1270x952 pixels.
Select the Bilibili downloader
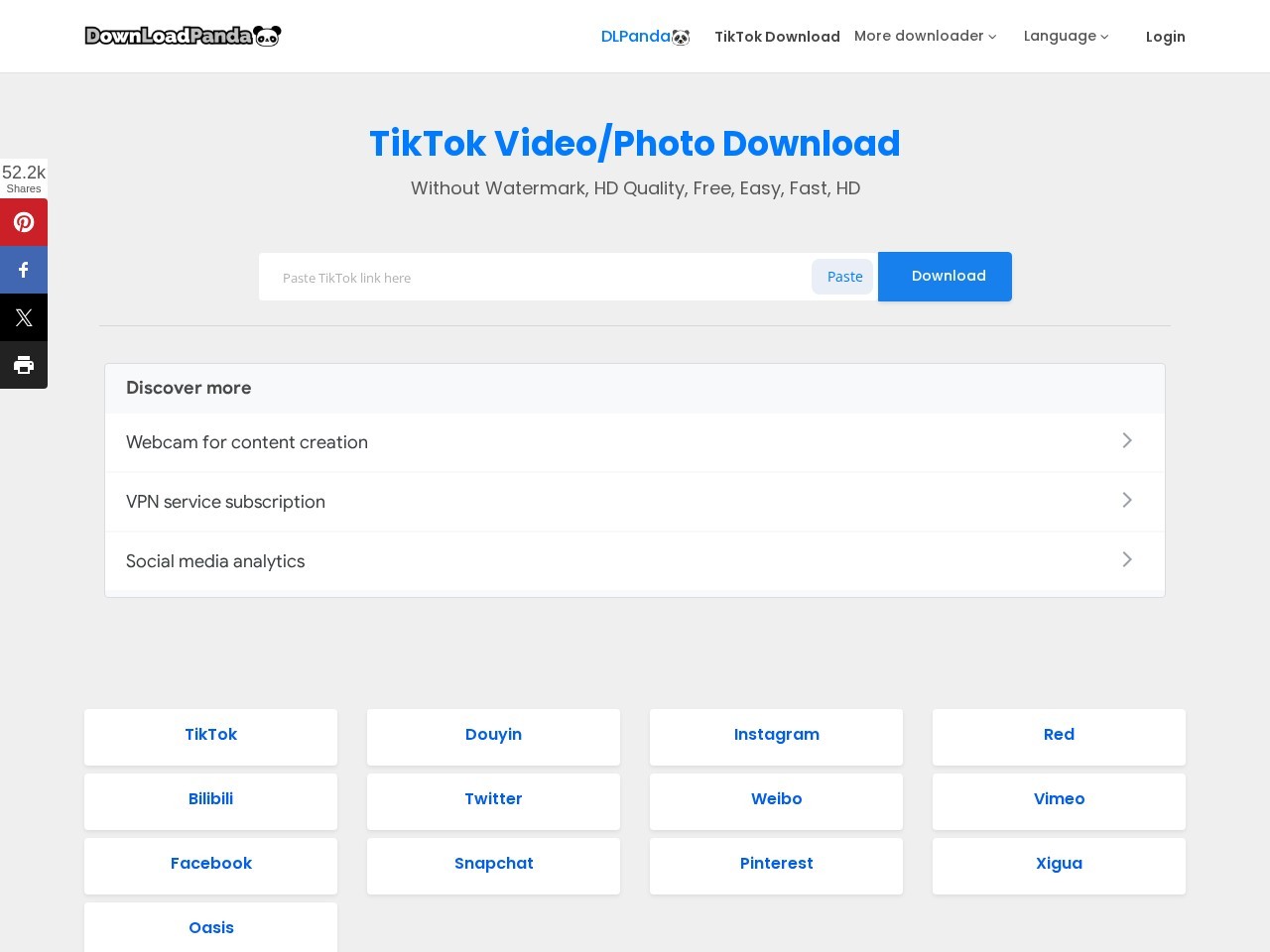tap(210, 800)
